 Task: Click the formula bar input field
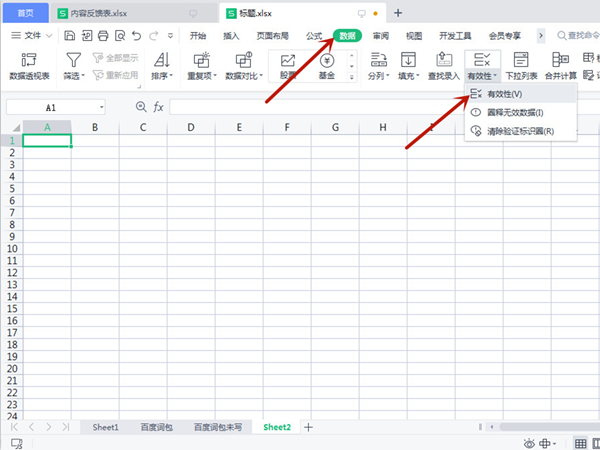click(x=380, y=106)
